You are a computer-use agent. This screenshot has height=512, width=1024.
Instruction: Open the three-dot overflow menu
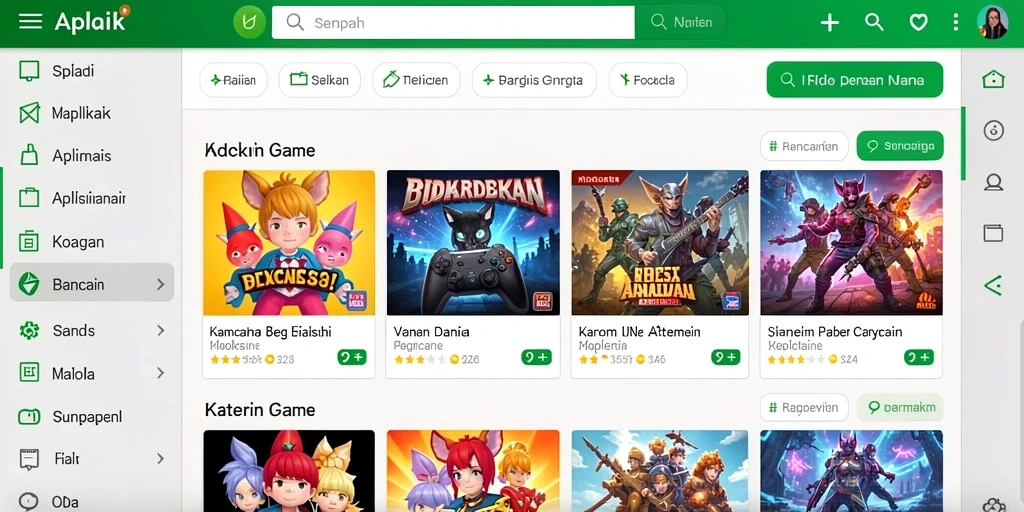[x=955, y=22]
